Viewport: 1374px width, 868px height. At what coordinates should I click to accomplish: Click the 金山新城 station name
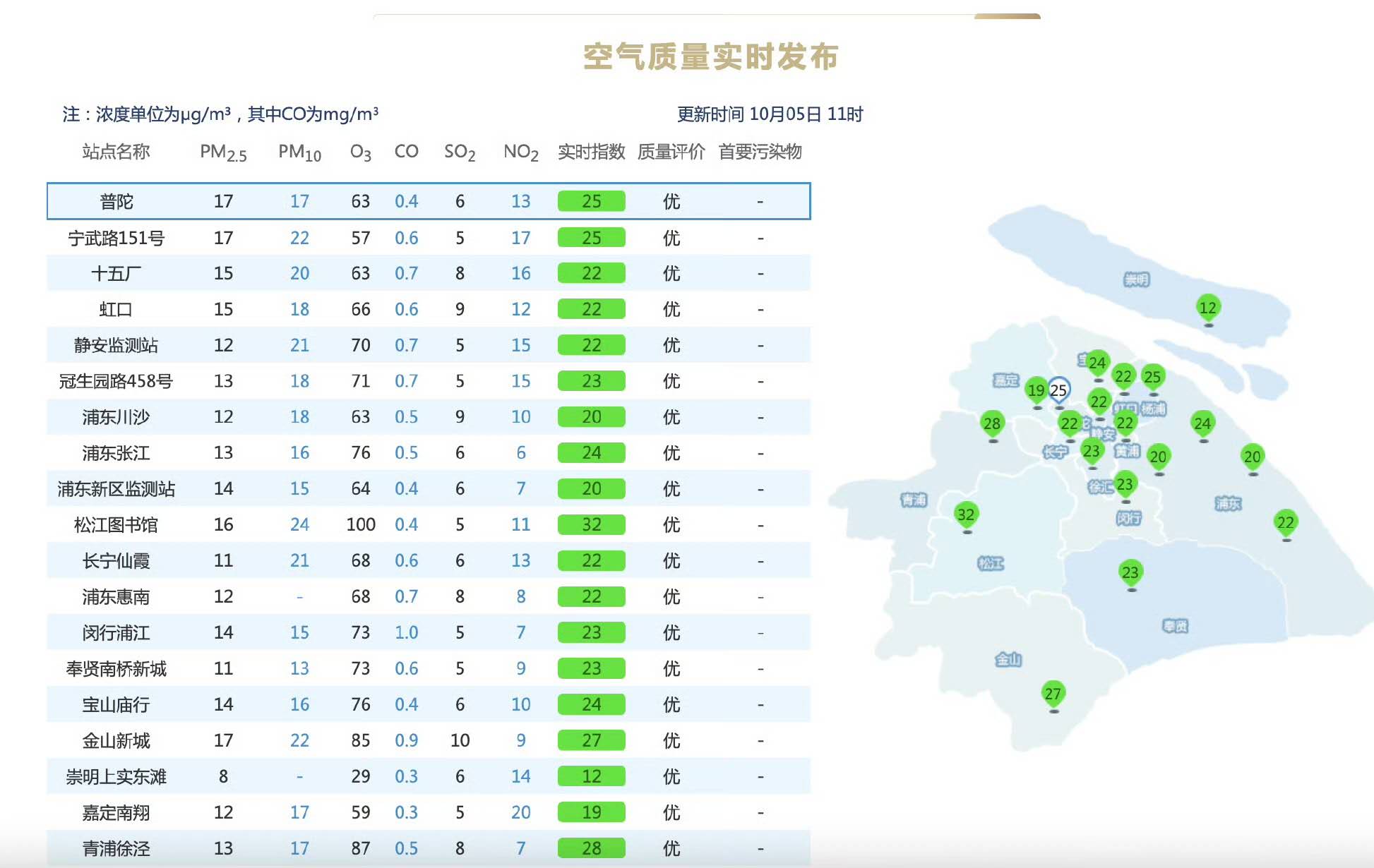[116, 740]
